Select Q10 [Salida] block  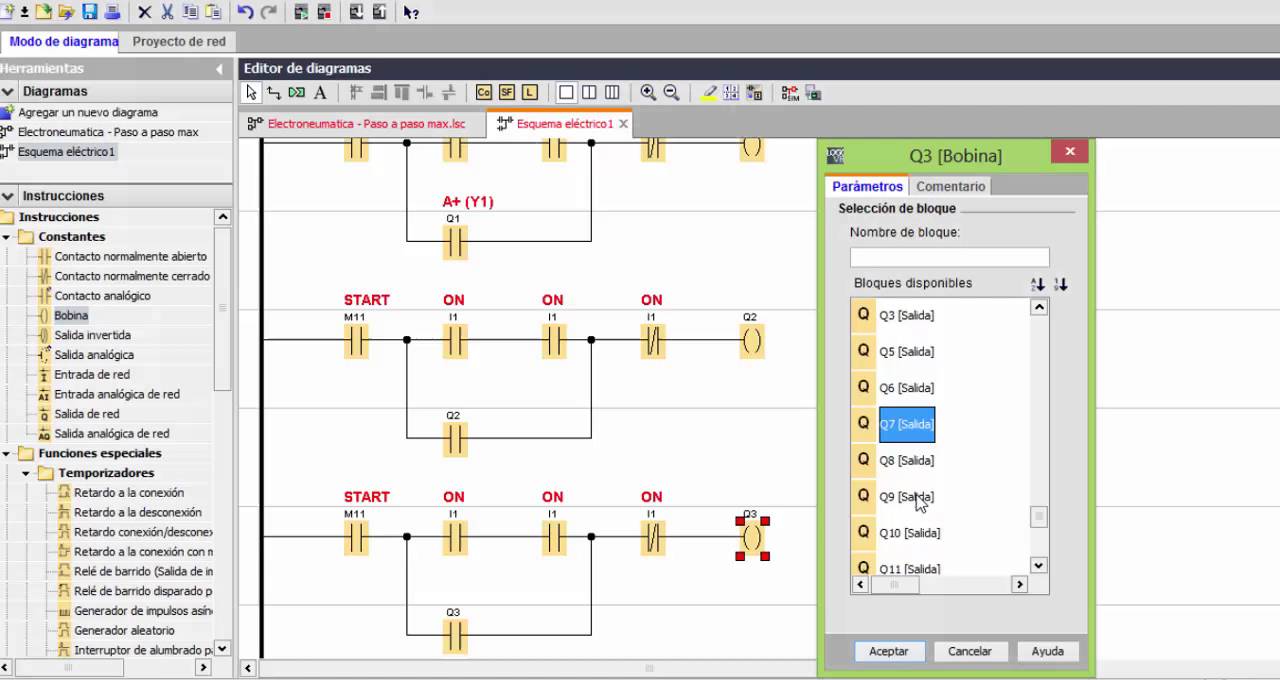(909, 533)
